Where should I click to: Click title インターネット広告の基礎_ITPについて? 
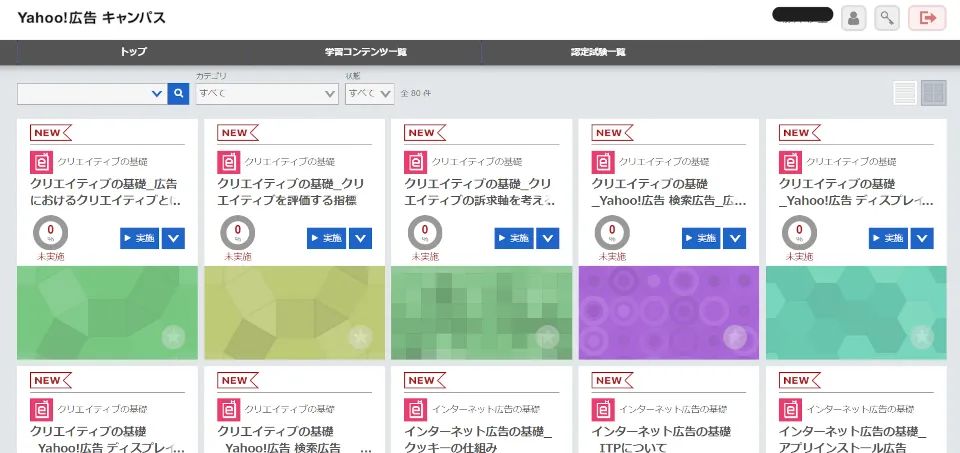pos(661,440)
